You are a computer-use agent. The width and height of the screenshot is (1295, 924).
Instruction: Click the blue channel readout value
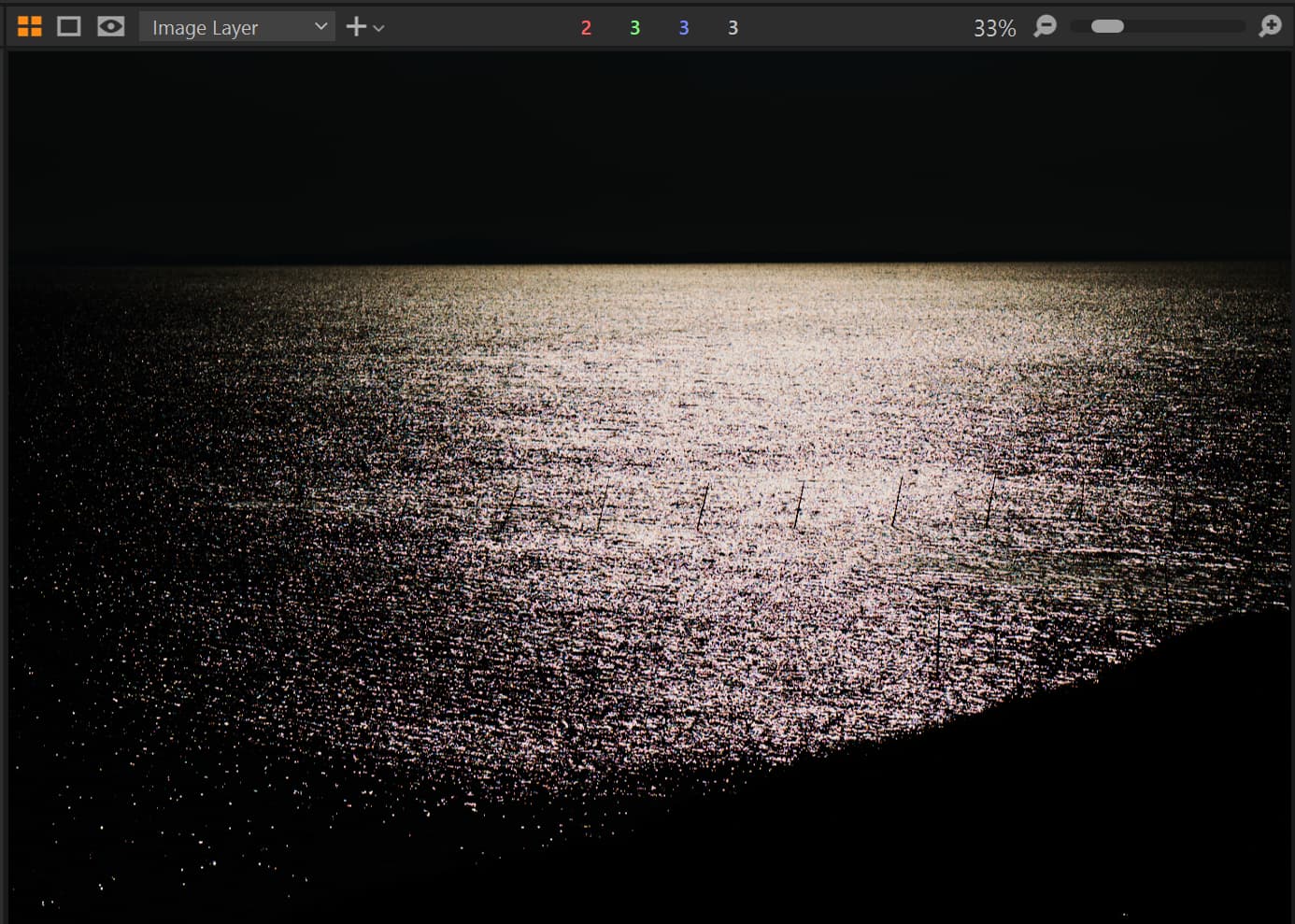684,28
